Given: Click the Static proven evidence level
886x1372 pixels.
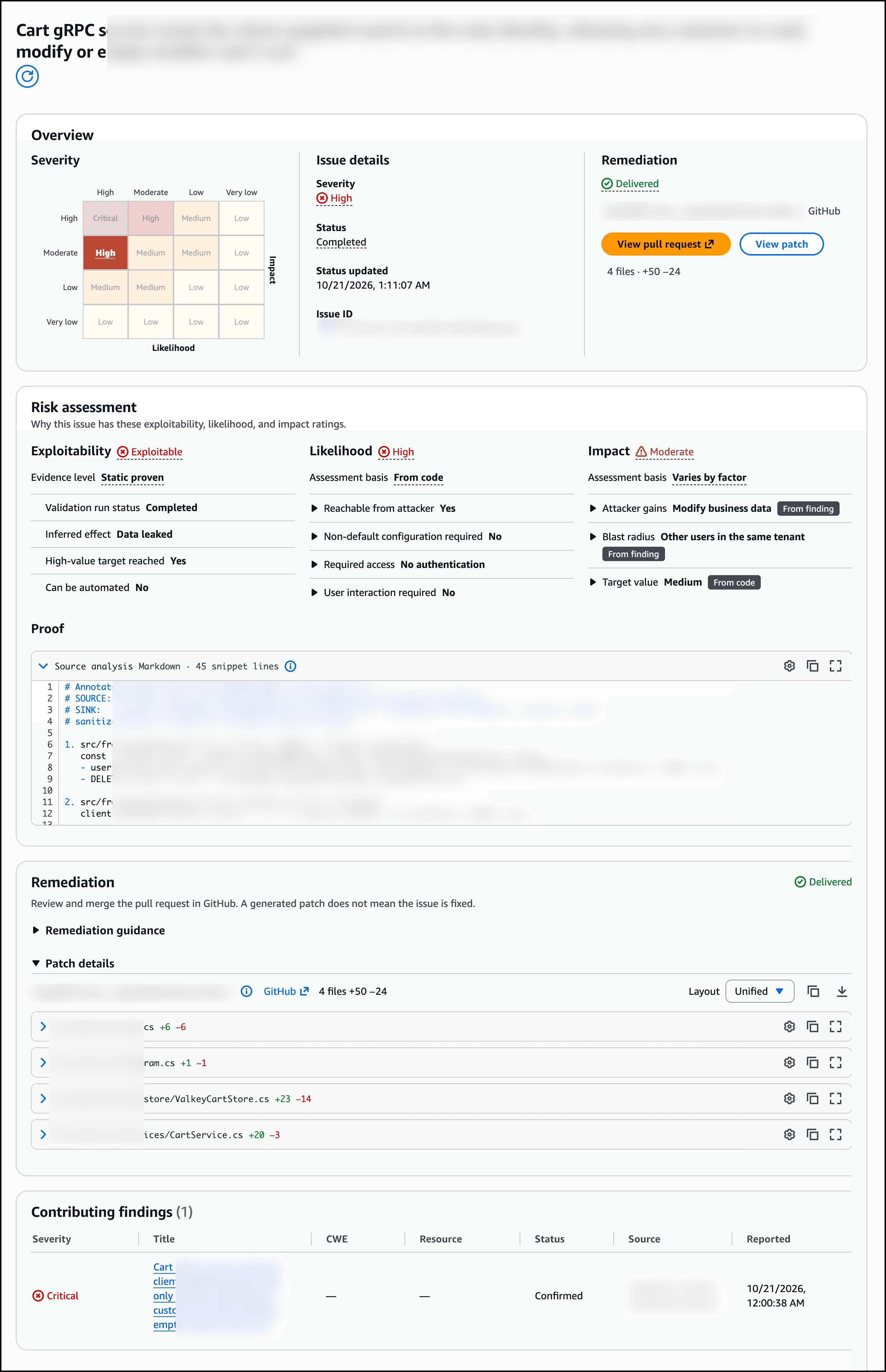Looking at the screenshot, I should pos(132,478).
